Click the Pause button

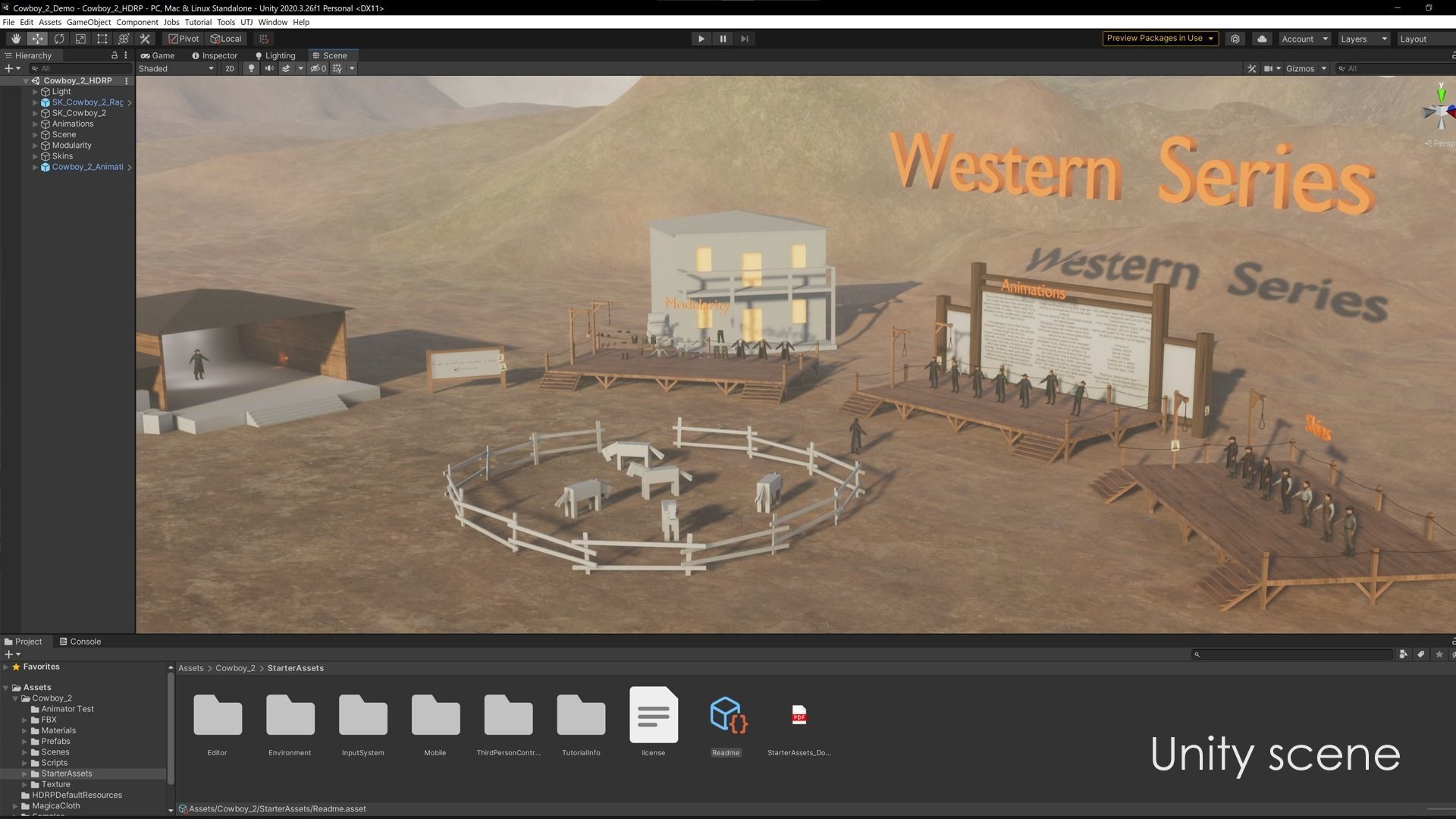click(723, 39)
